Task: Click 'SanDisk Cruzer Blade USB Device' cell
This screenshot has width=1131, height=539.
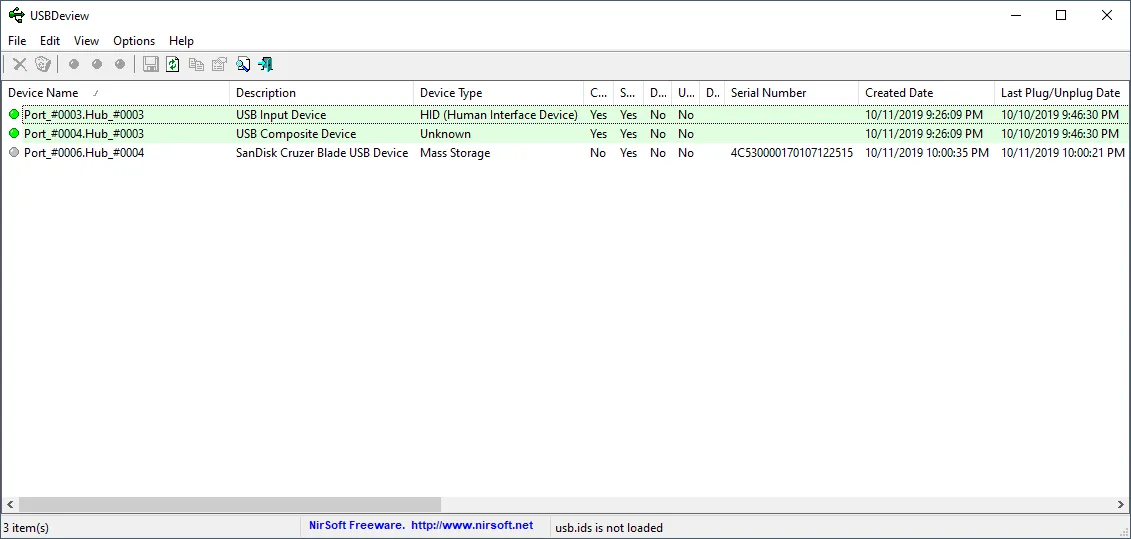Action: point(322,152)
